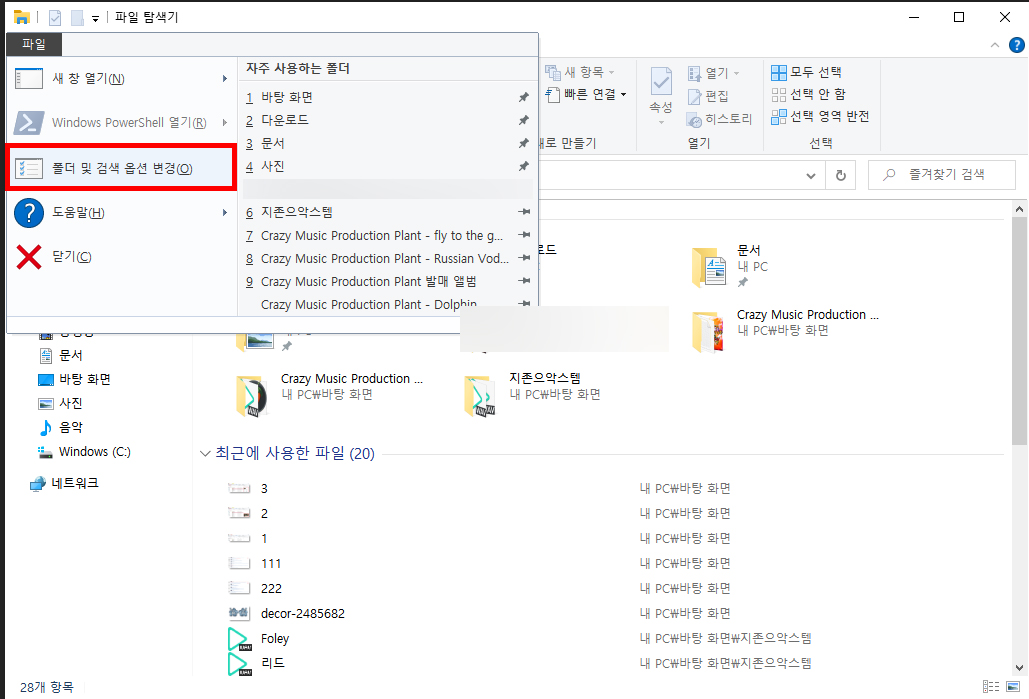This screenshot has height=699, width=1029.
Task: Click the 히스토리 ribbon button
Action: [x=719, y=119]
